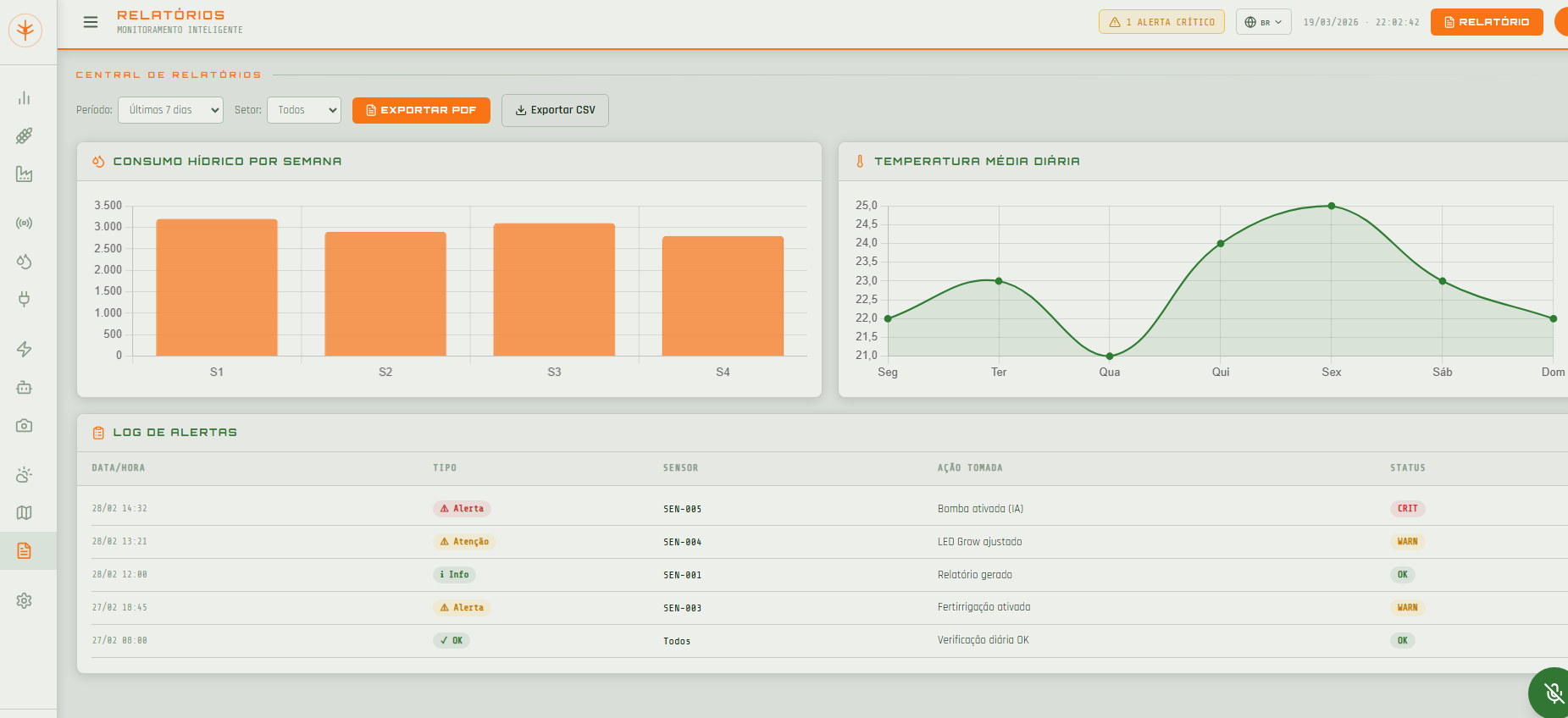Click the Exportar CSV button
The height and width of the screenshot is (718, 1568).
click(x=555, y=110)
